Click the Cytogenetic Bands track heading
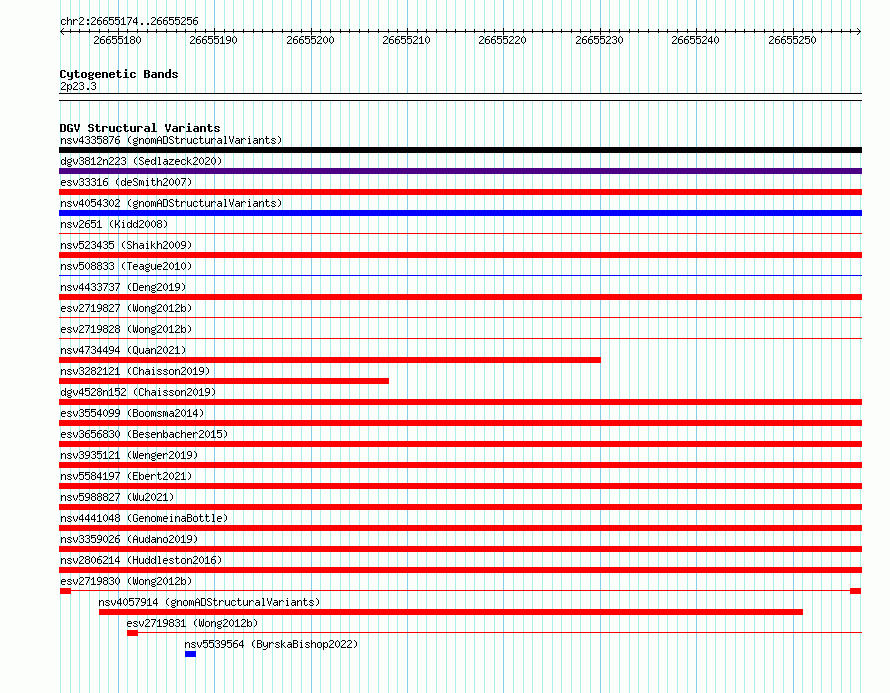Image resolution: width=890 pixels, height=693 pixels. click(119, 74)
